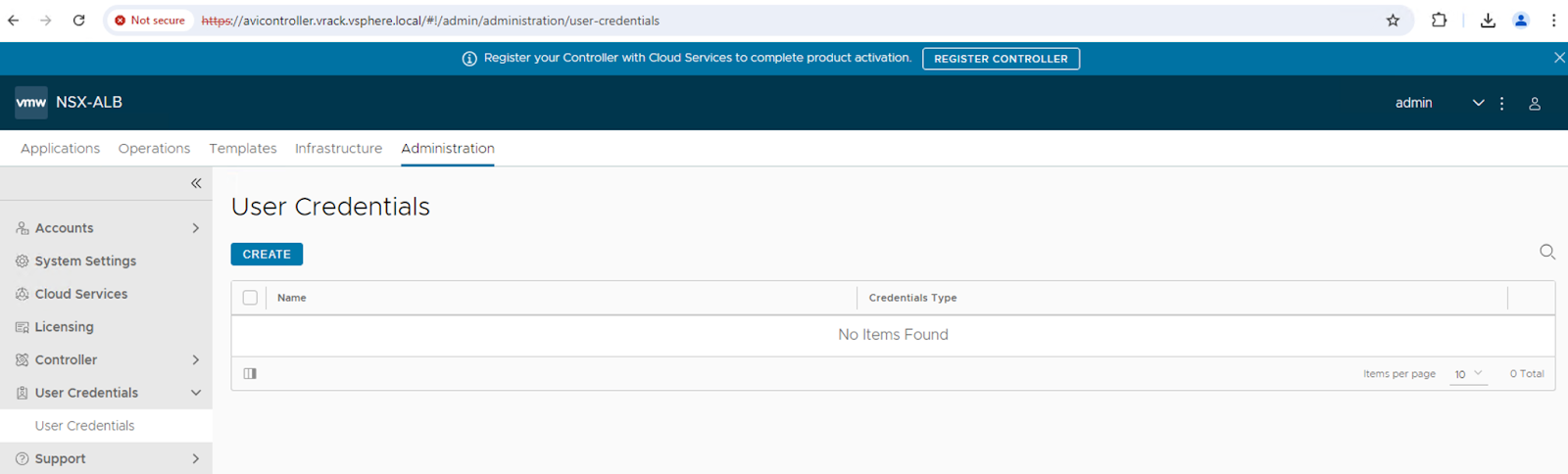The width and height of the screenshot is (1568, 474).
Task: Select the Administration tab
Action: pos(448,149)
